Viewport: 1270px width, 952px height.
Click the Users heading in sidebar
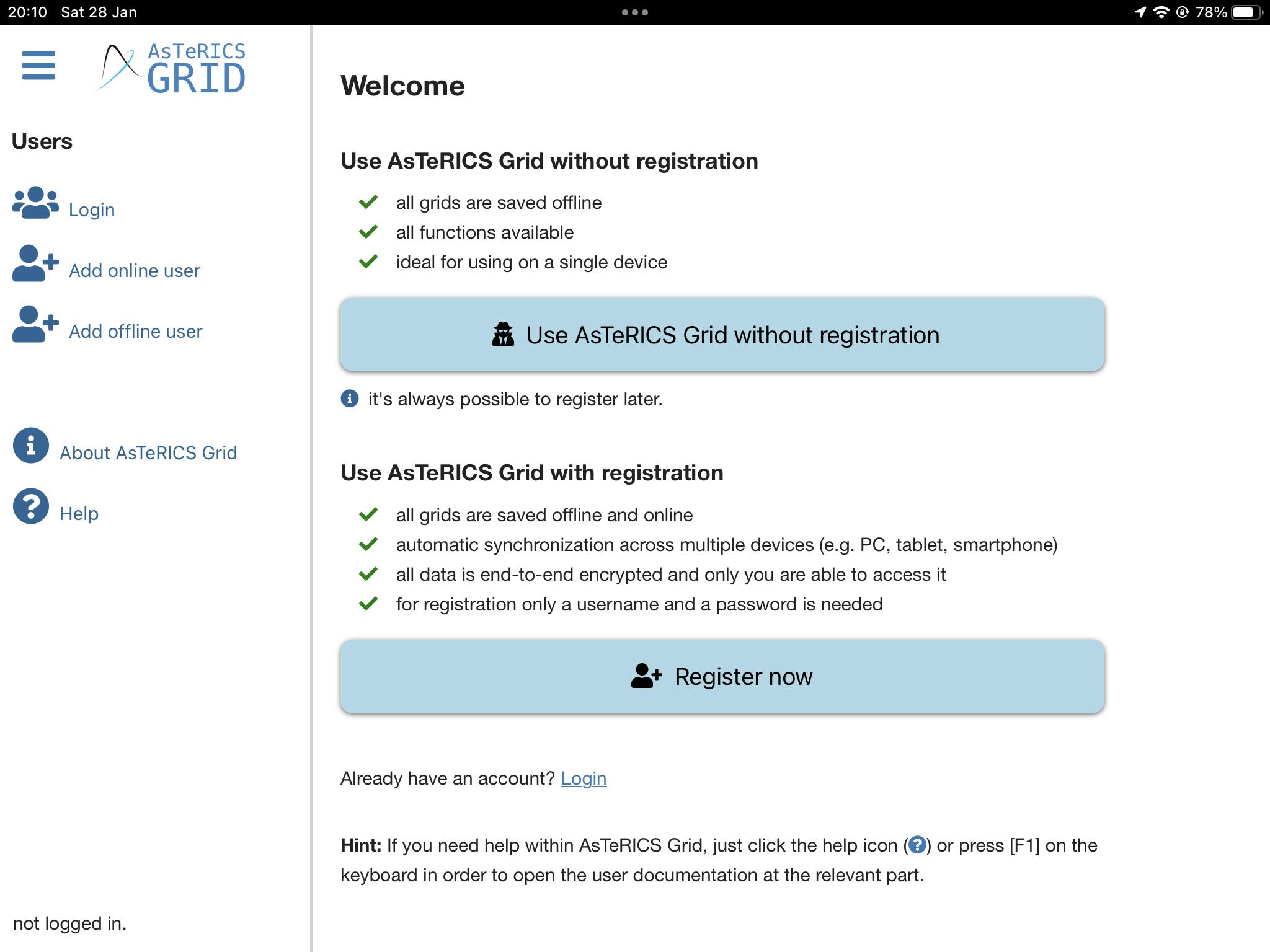tap(42, 141)
